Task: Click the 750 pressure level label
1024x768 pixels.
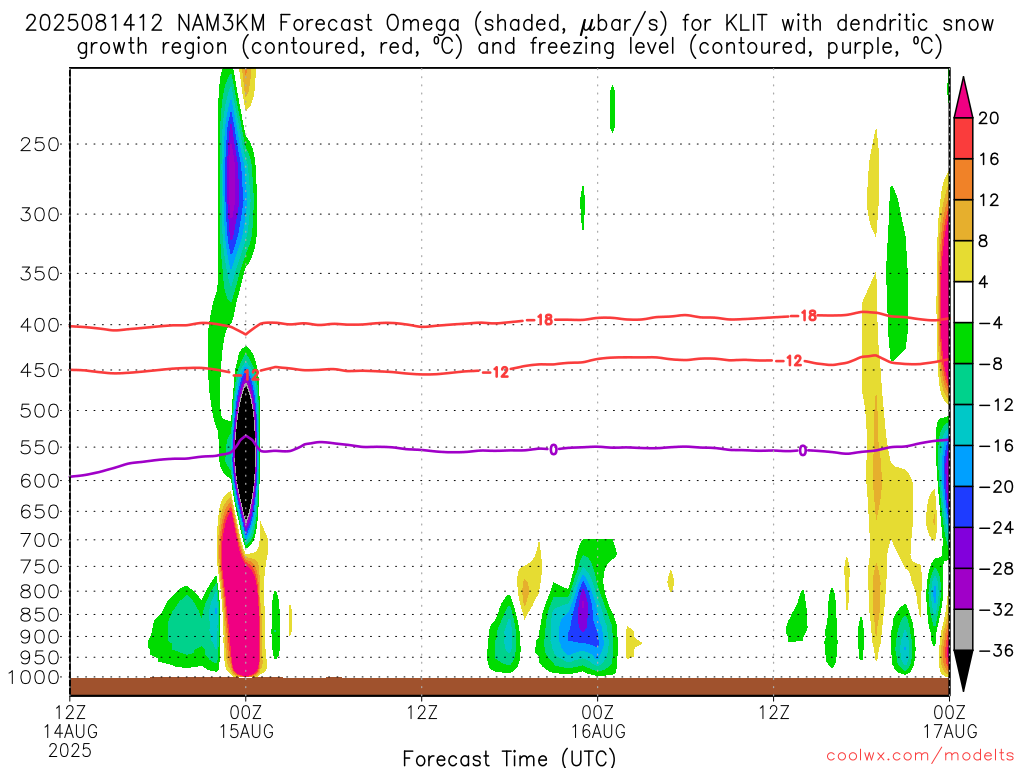Action: [40, 567]
